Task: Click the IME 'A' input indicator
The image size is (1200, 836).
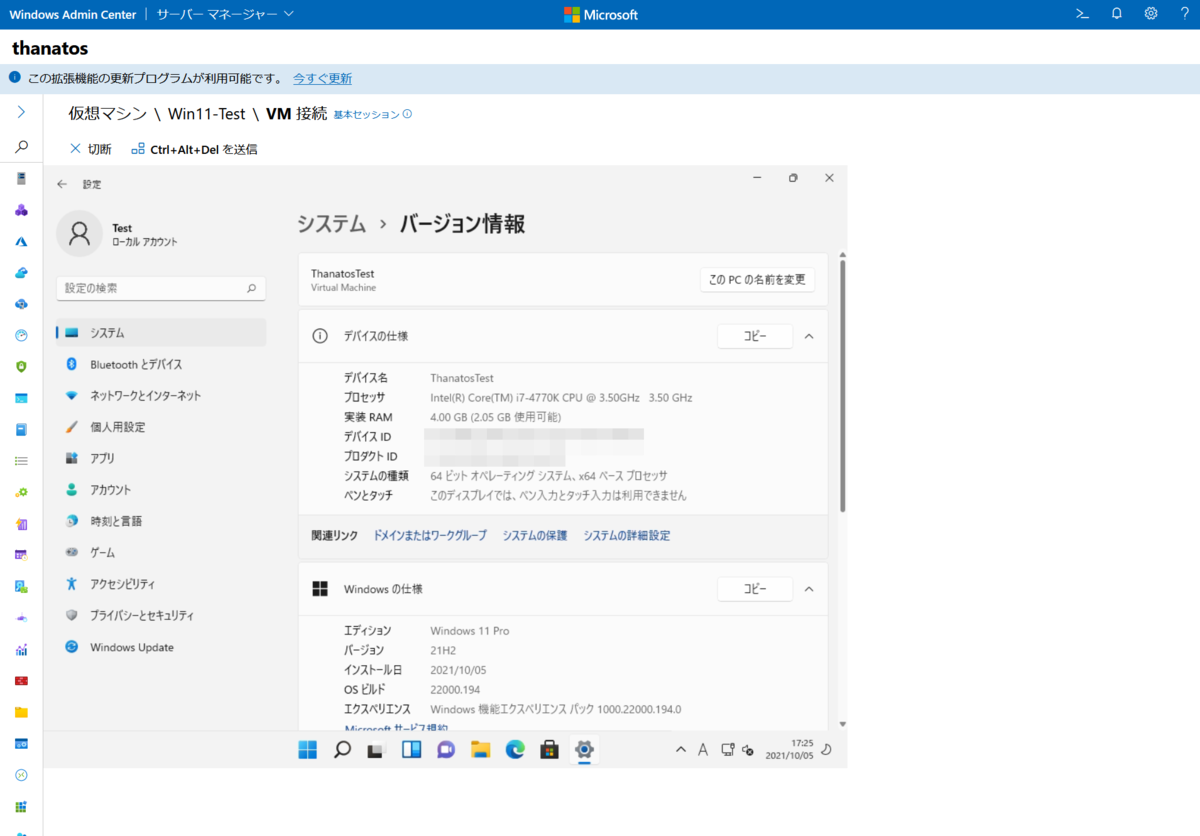Action: point(703,750)
